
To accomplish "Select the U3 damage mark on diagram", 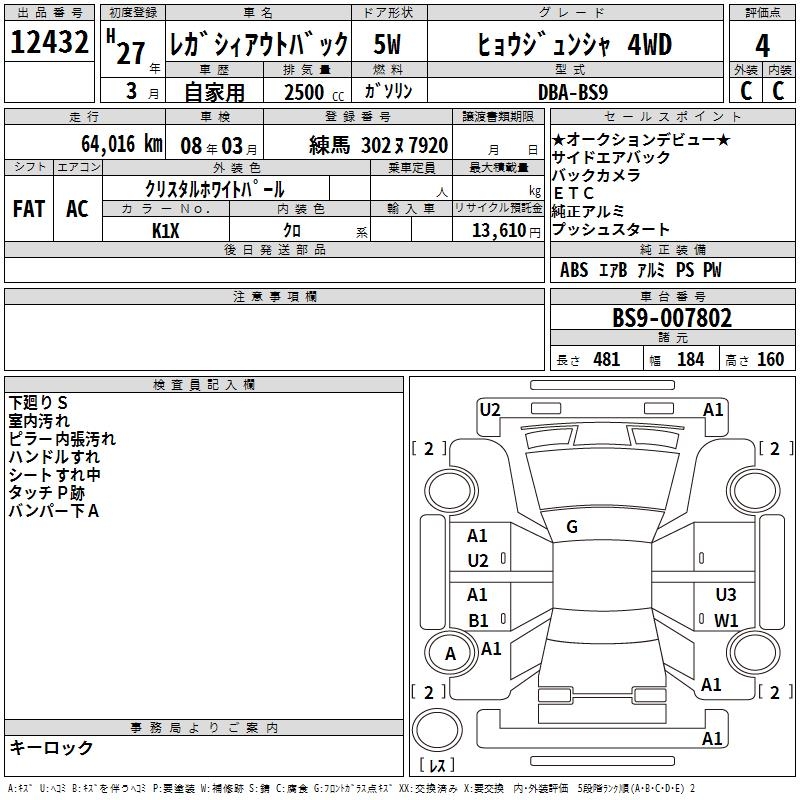I will [726, 595].
